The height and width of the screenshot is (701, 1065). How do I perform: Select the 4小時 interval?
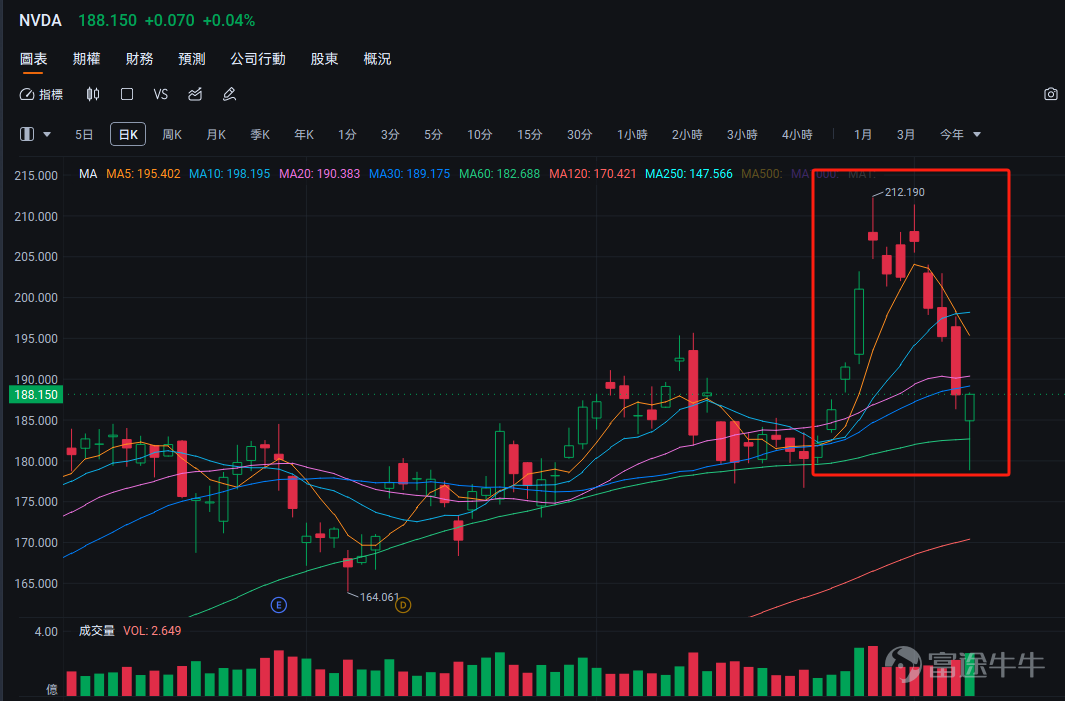click(797, 134)
